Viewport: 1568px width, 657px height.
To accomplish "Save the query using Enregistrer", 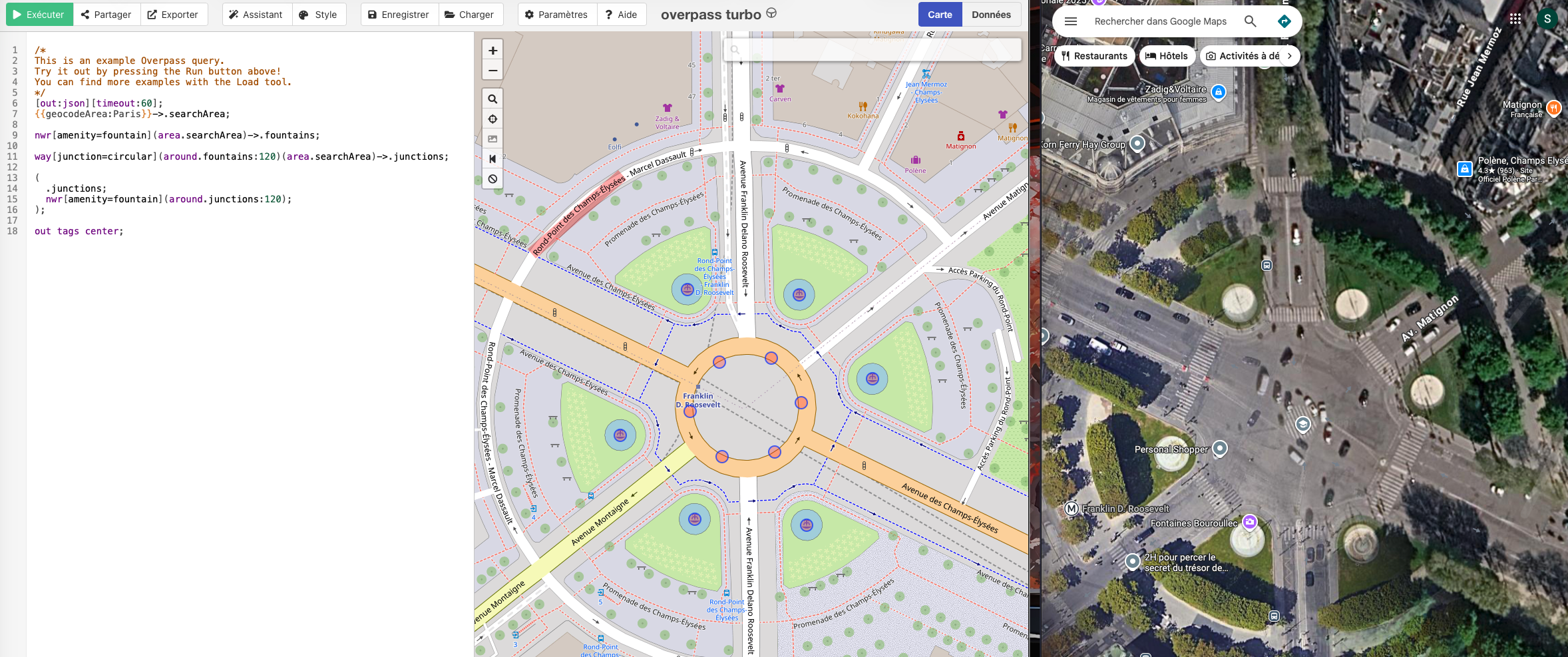I will 399,15.
